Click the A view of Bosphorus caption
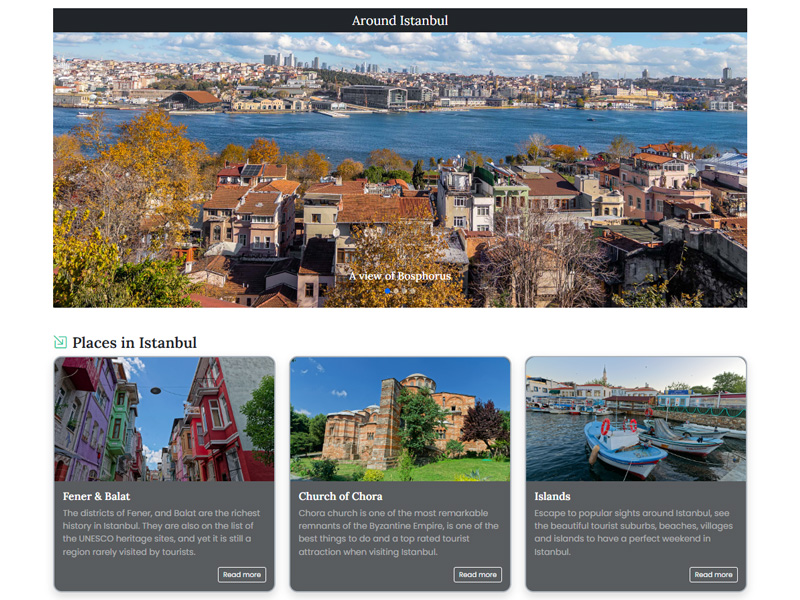The width and height of the screenshot is (800, 600). pyautogui.click(x=400, y=276)
